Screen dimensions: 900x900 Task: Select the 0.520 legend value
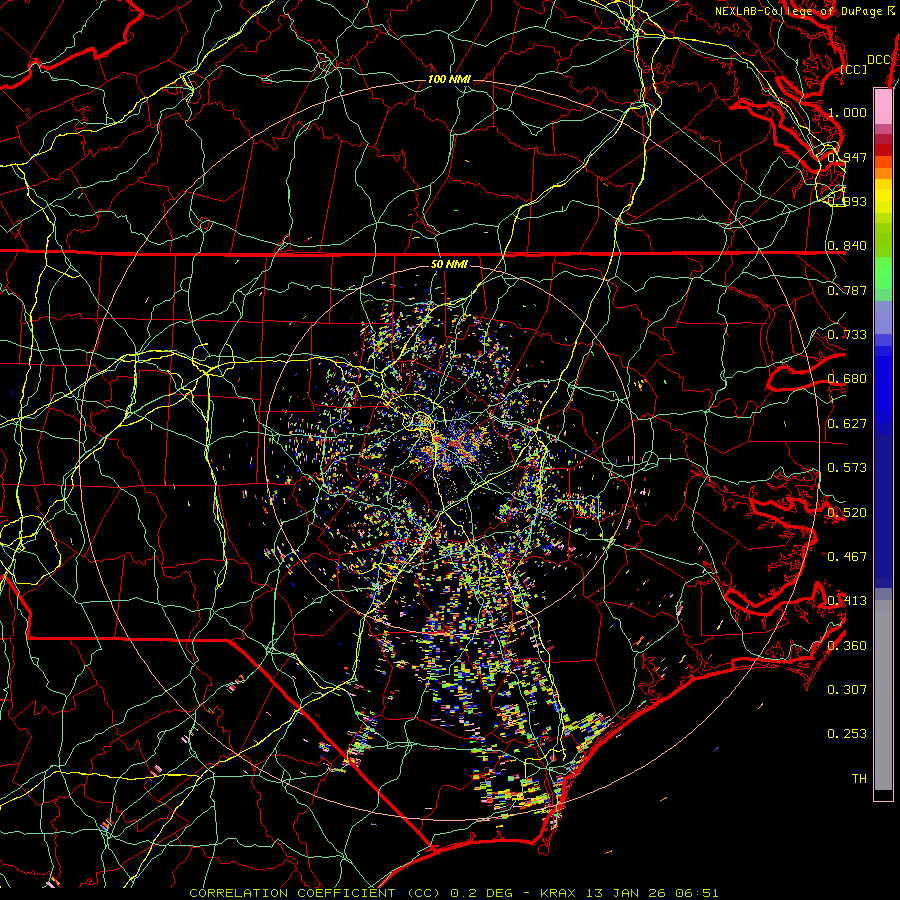pyautogui.click(x=847, y=513)
